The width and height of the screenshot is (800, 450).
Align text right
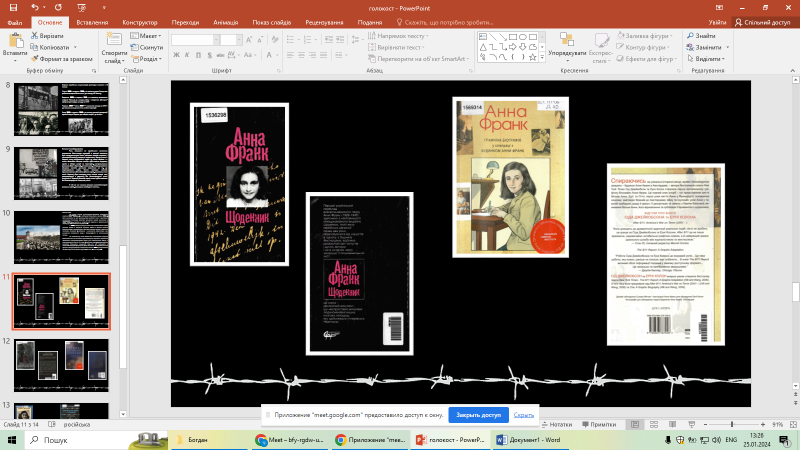coord(312,55)
